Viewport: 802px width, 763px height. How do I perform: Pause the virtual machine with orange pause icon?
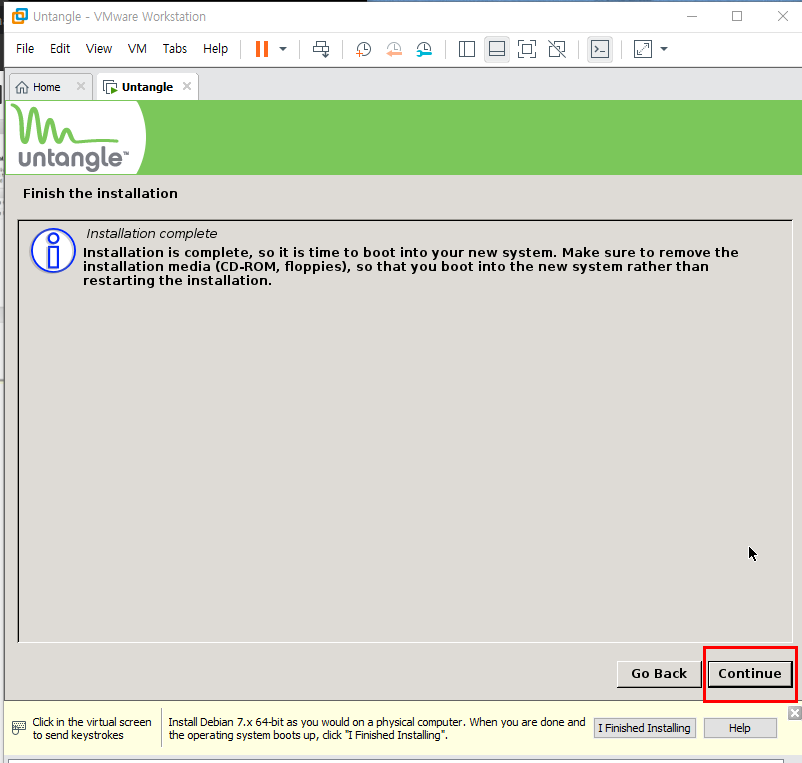[x=262, y=49]
